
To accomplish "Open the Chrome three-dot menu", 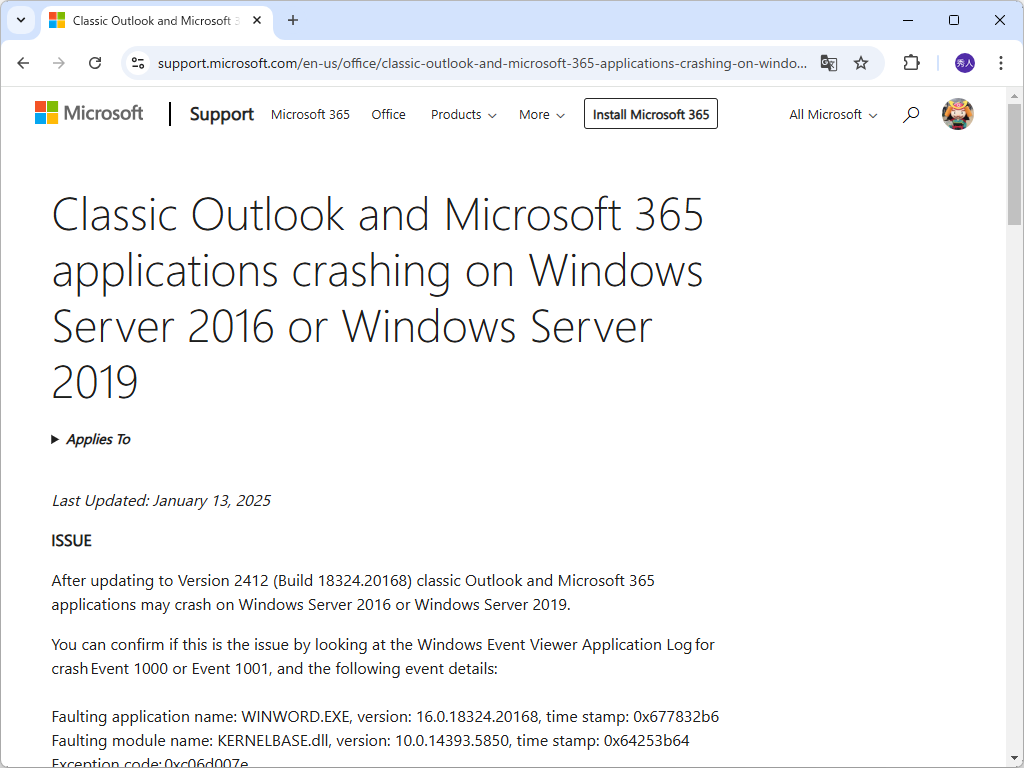I will click(x=1000, y=63).
